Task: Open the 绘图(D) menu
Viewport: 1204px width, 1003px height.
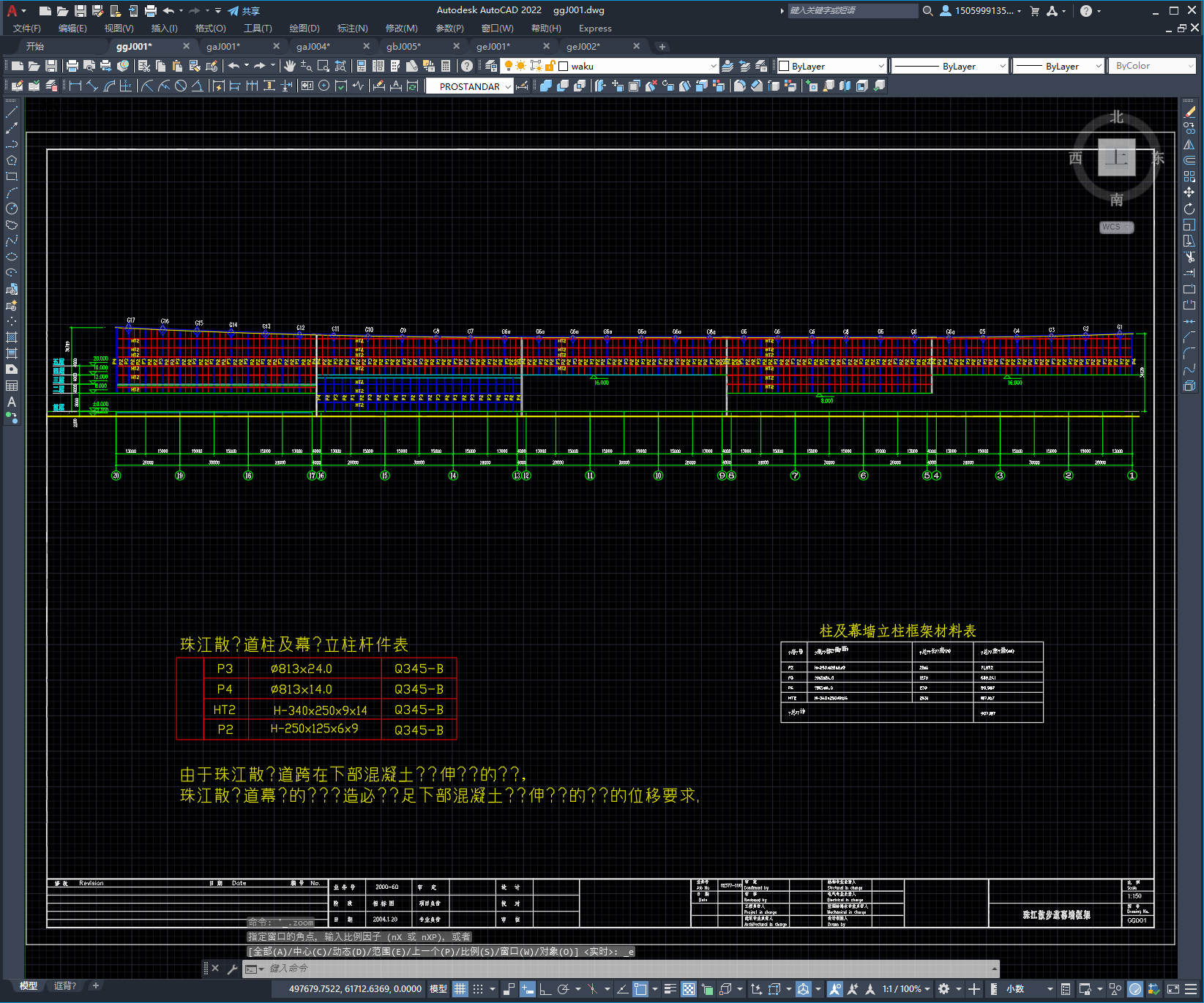Action: [304, 29]
